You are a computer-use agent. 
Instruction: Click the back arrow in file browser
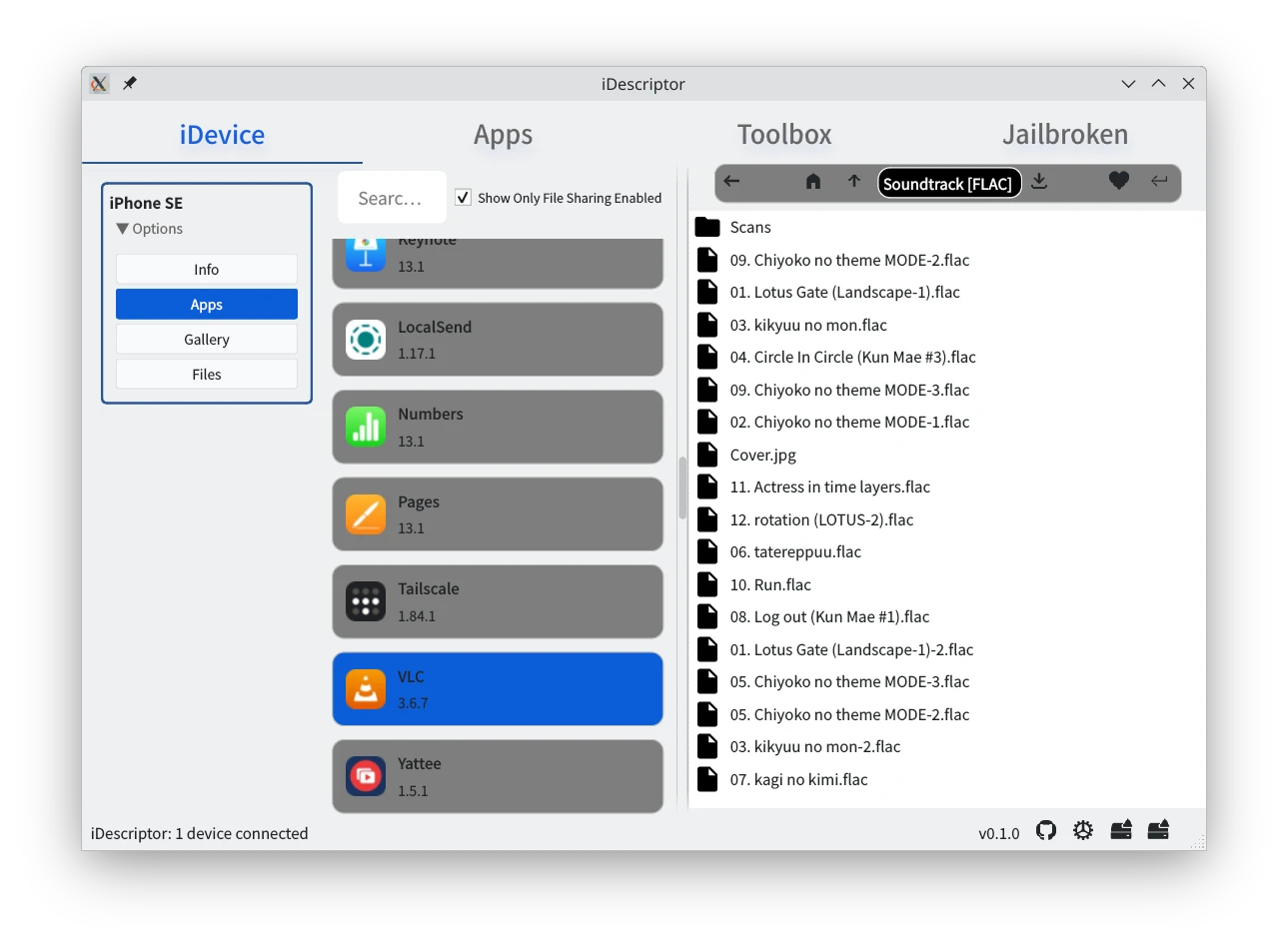(731, 182)
